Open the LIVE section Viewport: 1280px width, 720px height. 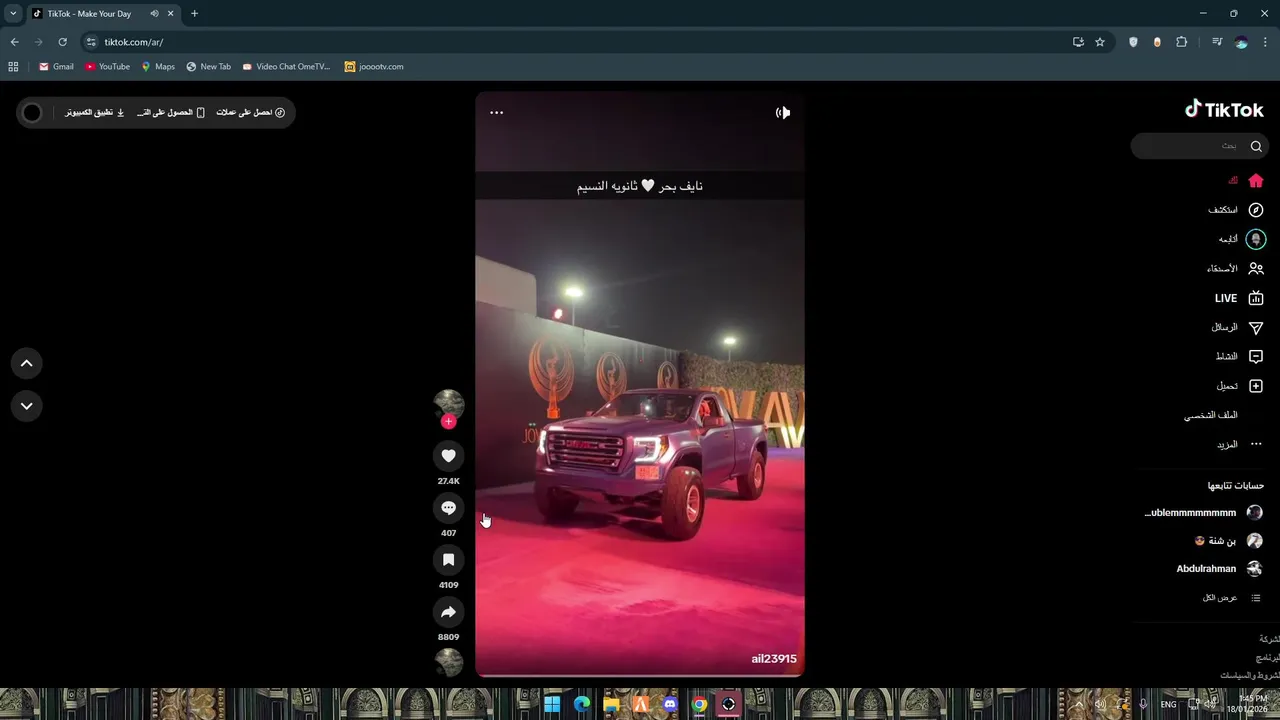(1239, 298)
